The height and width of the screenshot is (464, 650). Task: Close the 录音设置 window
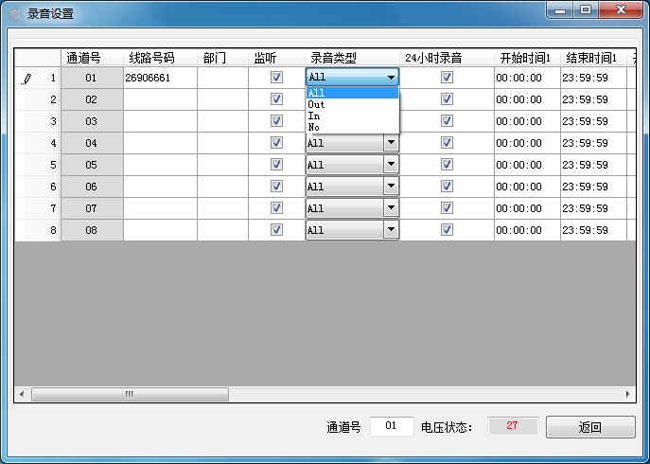[x=622, y=10]
